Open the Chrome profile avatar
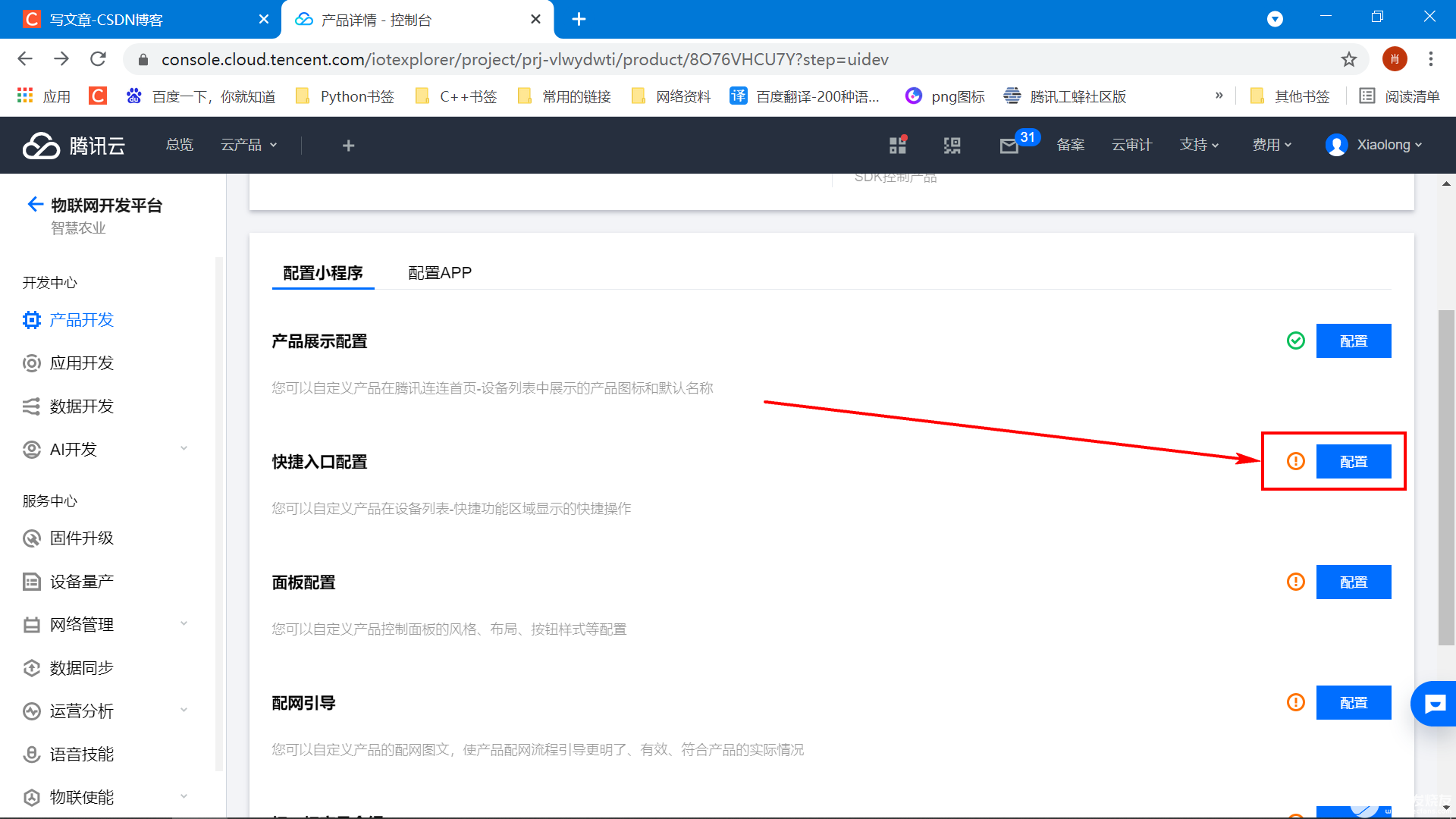 tap(1395, 59)
